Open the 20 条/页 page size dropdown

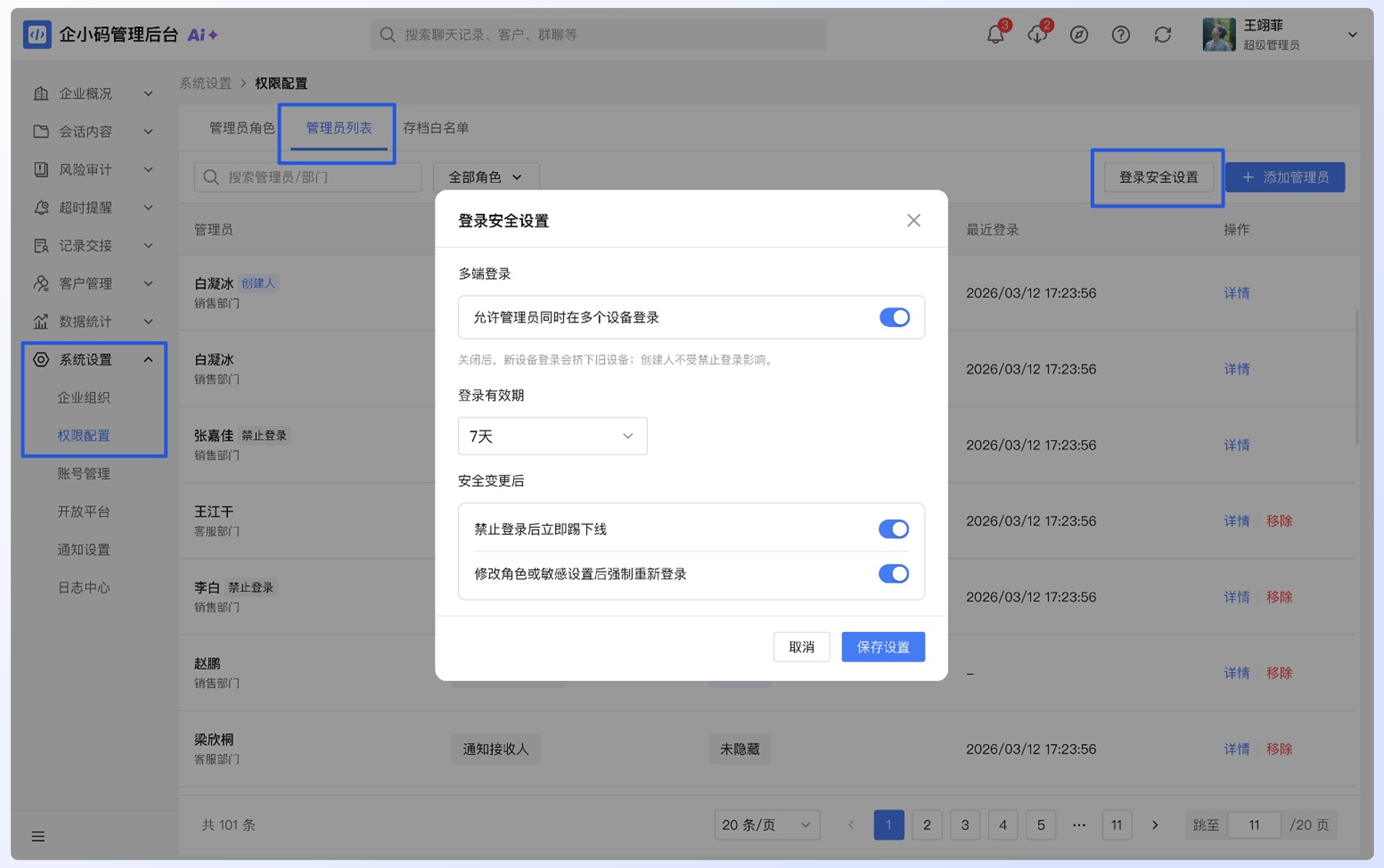767,825
